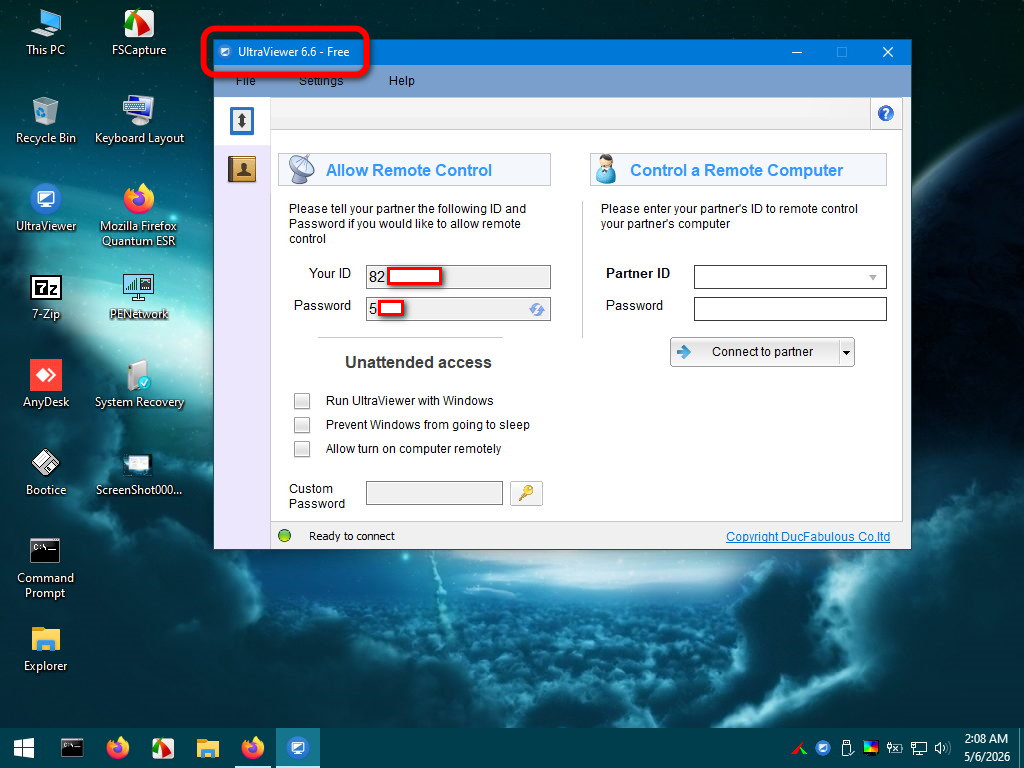1024x768 pixels.
Task: Expand the Partner ID dropdown arrow
Action: [872, 277]
